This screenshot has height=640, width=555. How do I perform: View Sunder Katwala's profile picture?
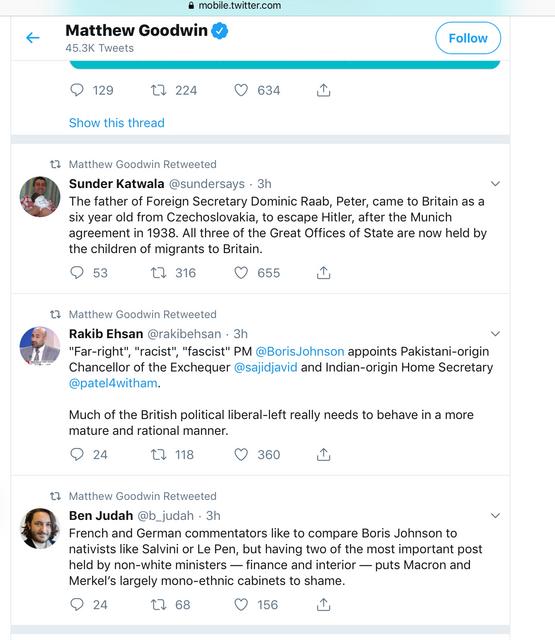pos(40,196)
